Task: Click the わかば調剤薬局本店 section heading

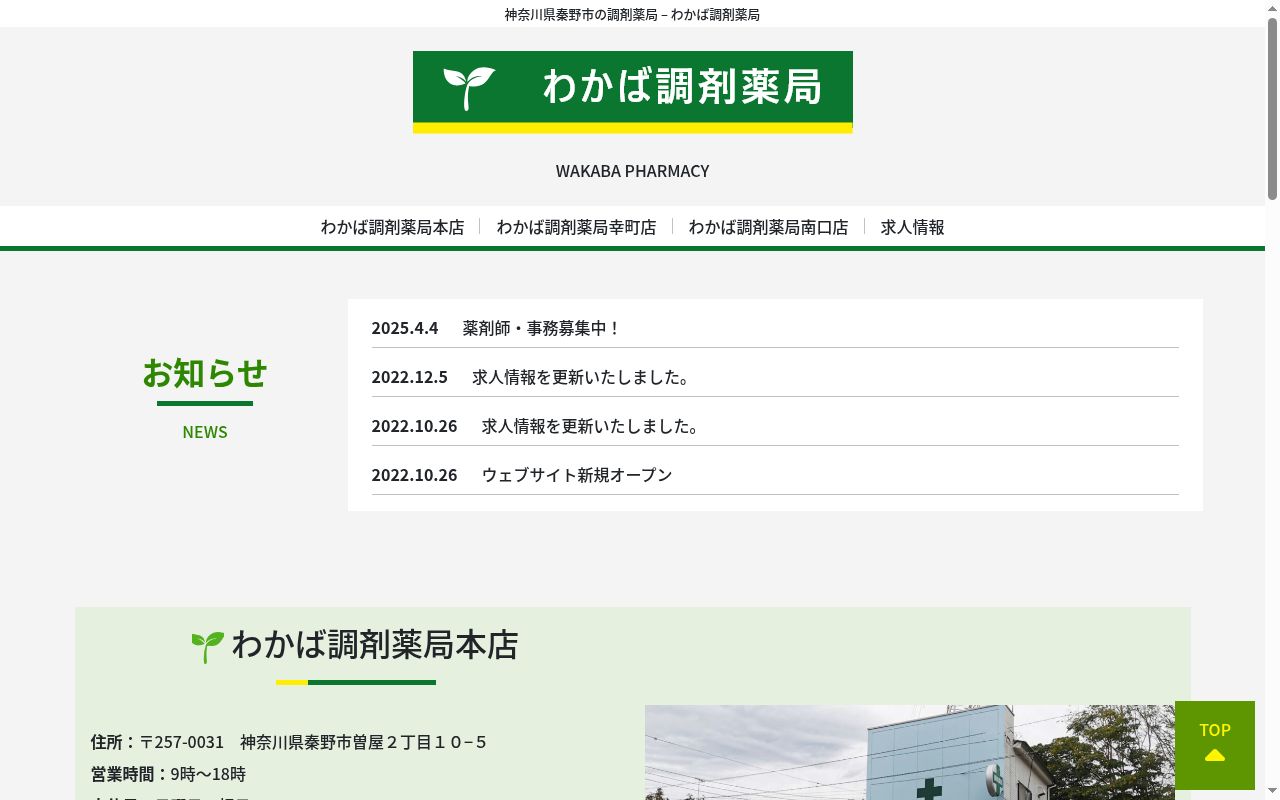Action: (374, 645)
